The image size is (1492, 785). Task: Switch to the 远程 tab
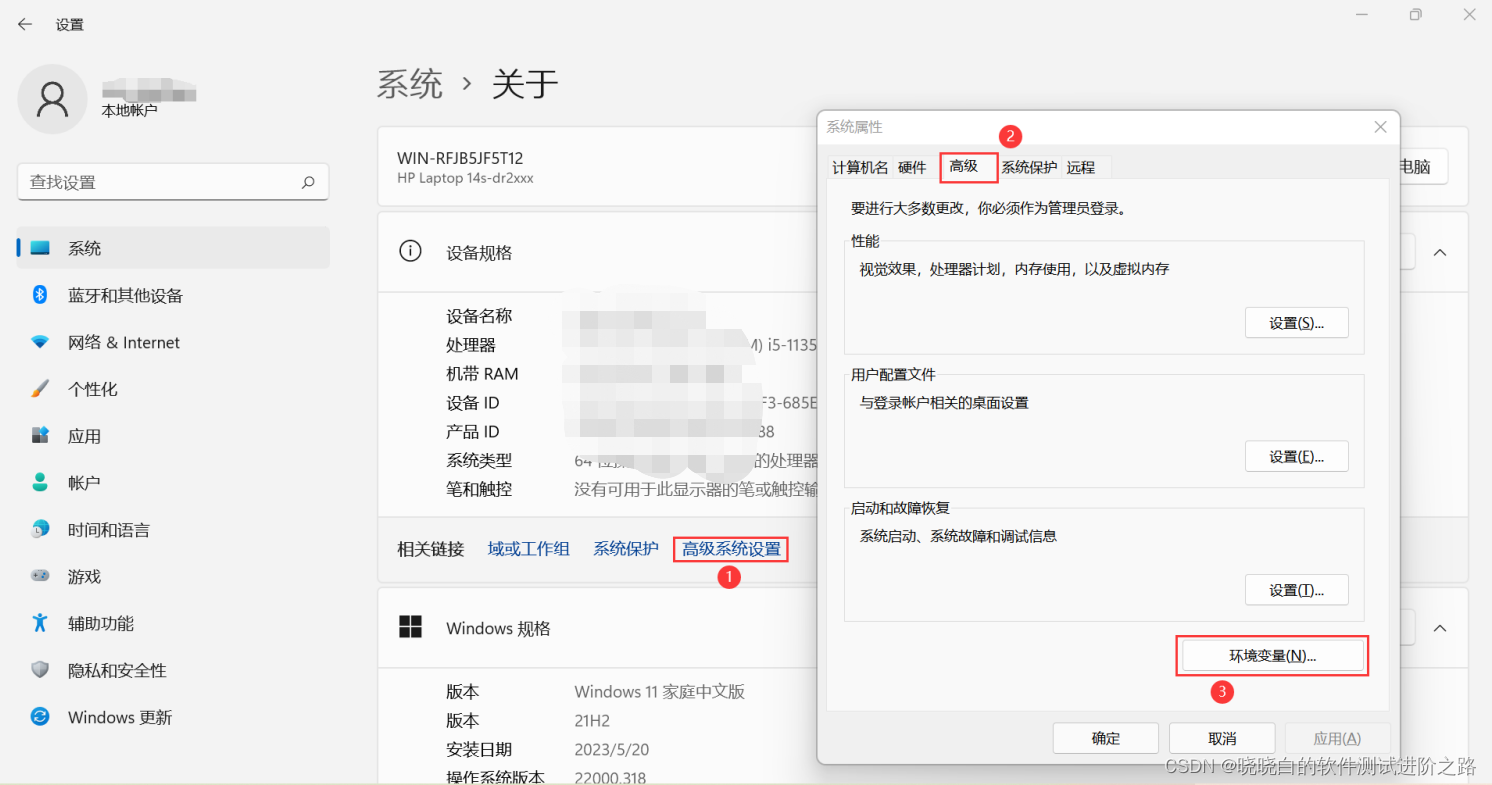pyautogui.click(x=1082, y=167)
